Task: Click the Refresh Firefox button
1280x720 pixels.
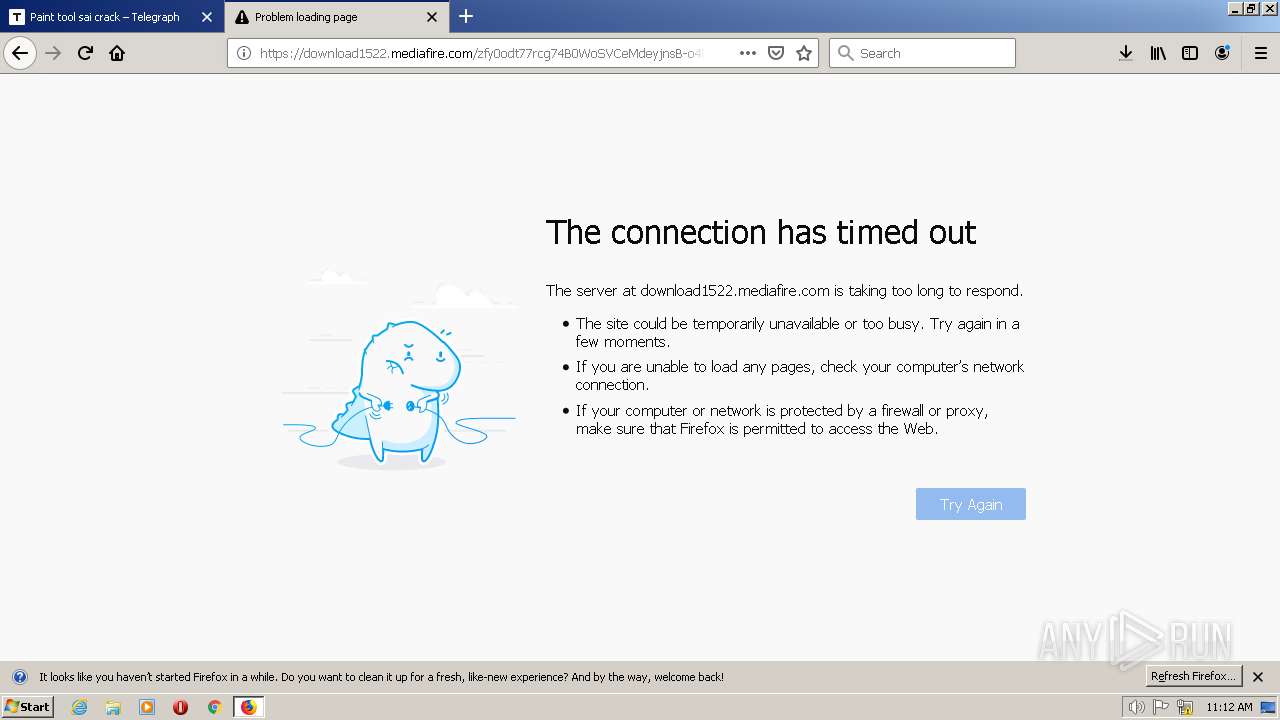Action: coord(1192,676)
